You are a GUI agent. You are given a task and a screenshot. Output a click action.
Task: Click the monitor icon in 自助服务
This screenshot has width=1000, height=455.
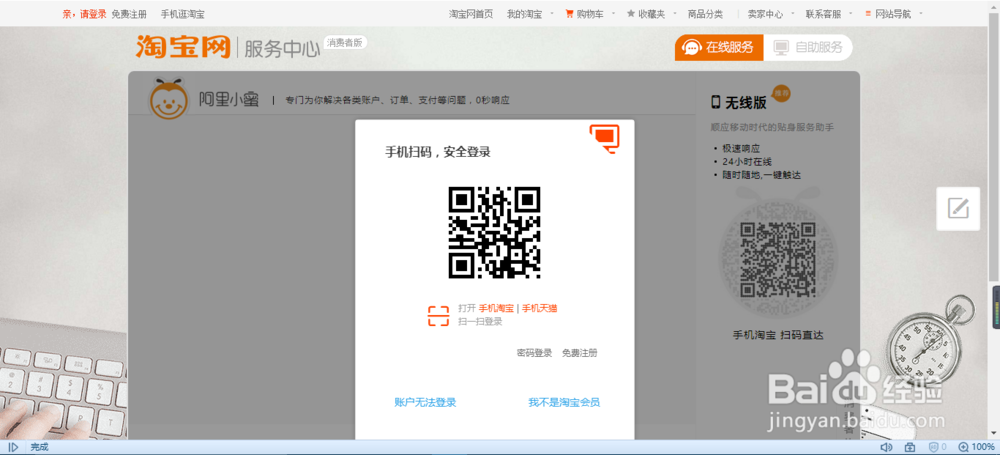coord(781,48)
